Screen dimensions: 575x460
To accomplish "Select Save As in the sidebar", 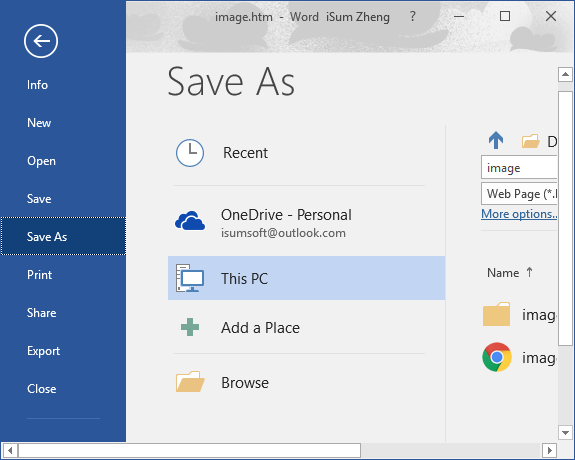I will coord(63,236).
